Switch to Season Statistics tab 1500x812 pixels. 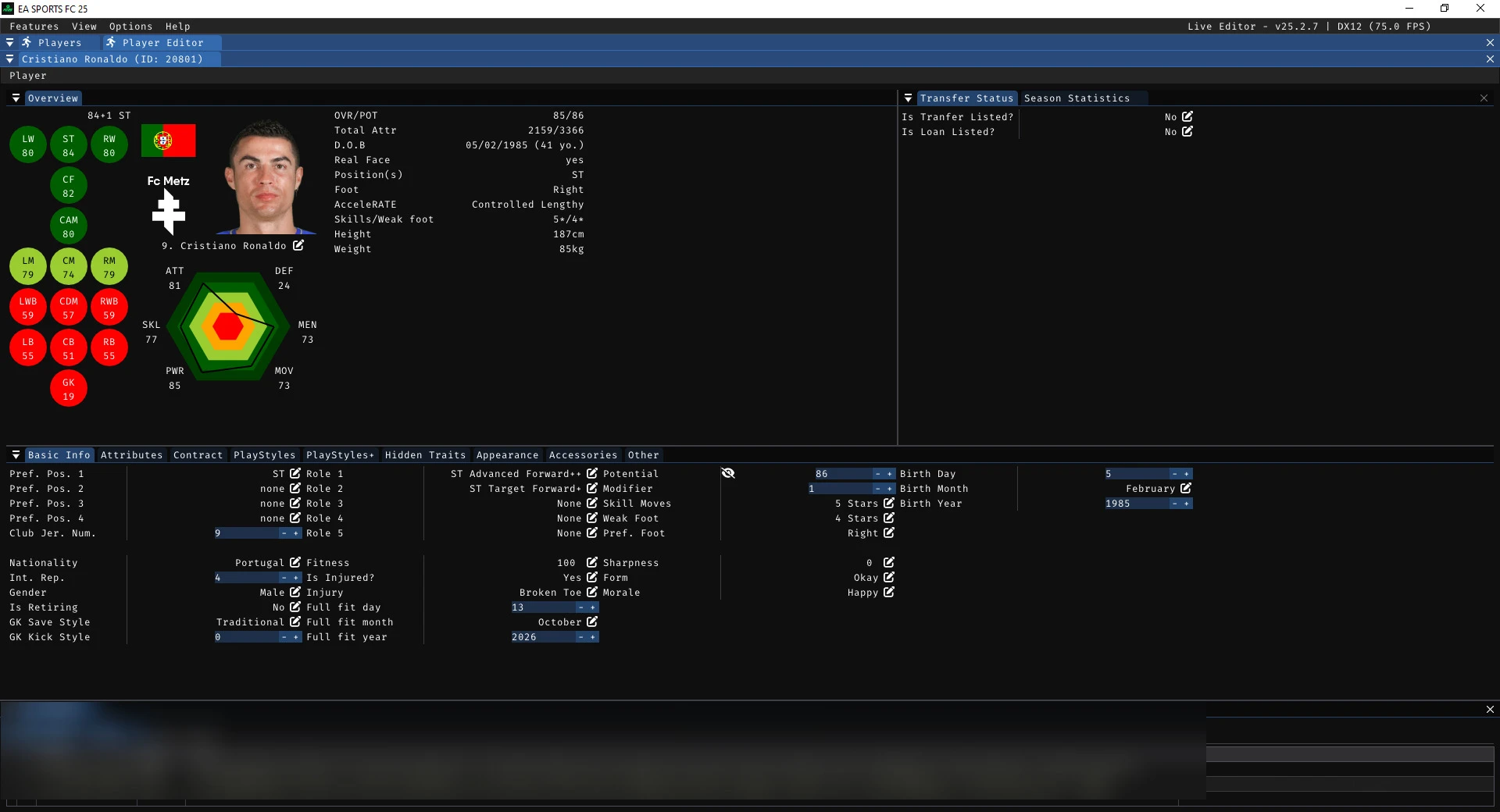point(1077,98)
